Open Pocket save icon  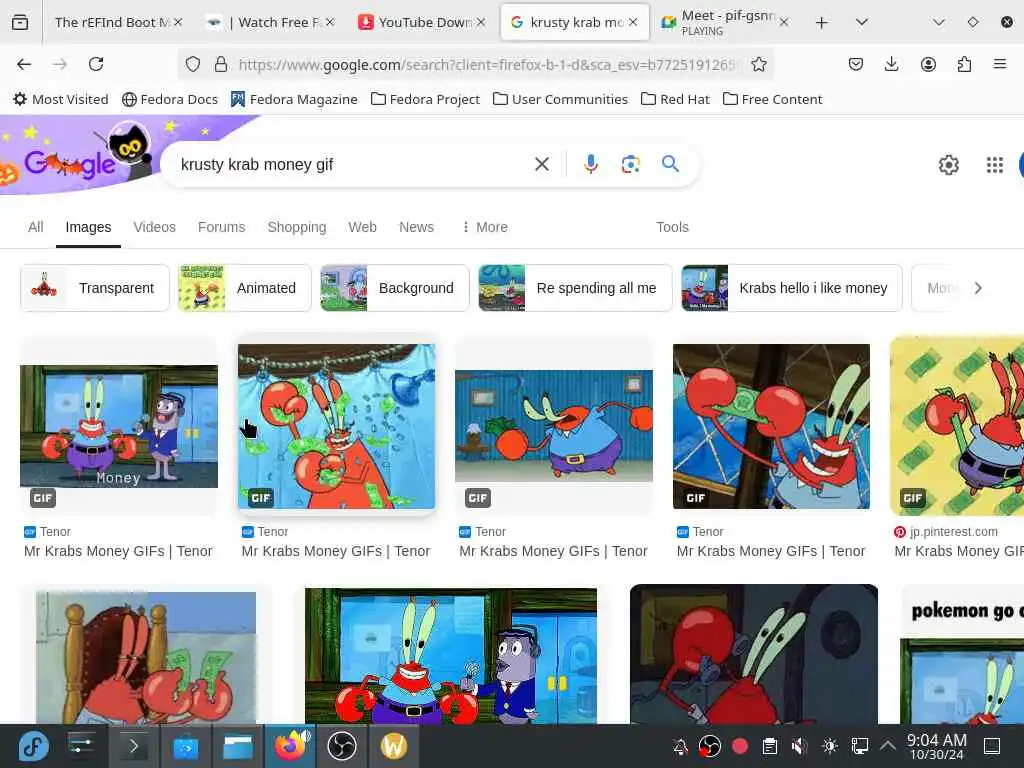pyautogui.click(x=856, y=64)
